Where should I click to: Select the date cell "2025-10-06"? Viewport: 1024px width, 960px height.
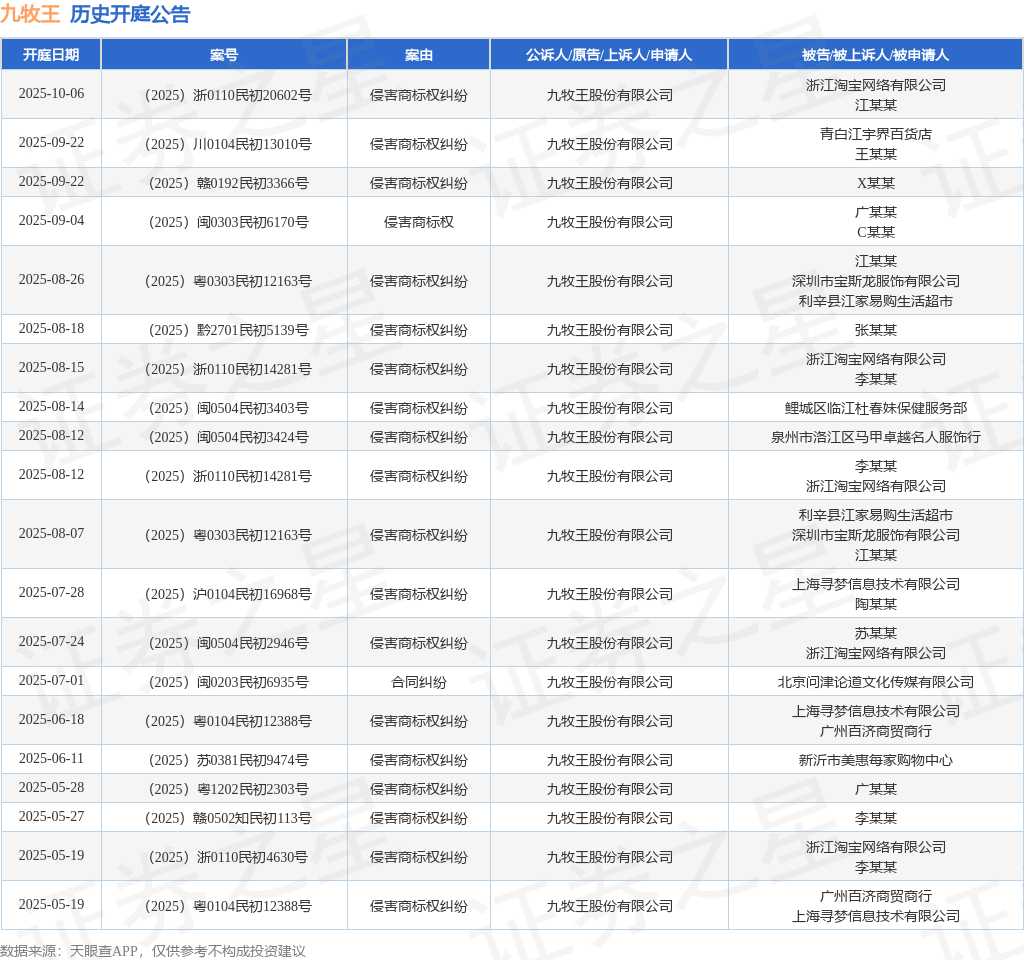[x=51, y=93]
